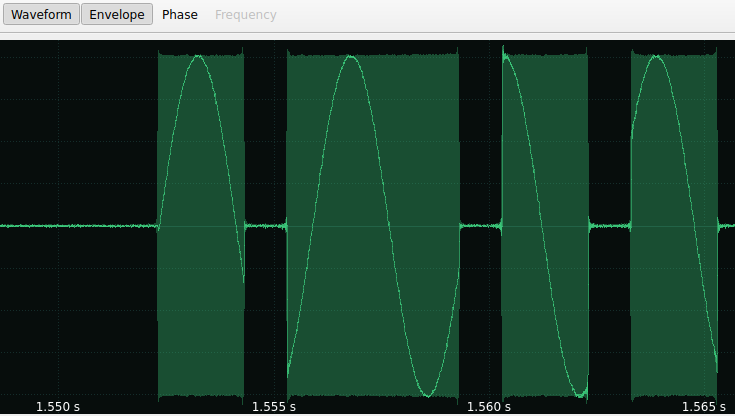The height and width of the screenshot is (416, 735).
Task: Click the peak of the rightmost signal burst
Action: 657,56
